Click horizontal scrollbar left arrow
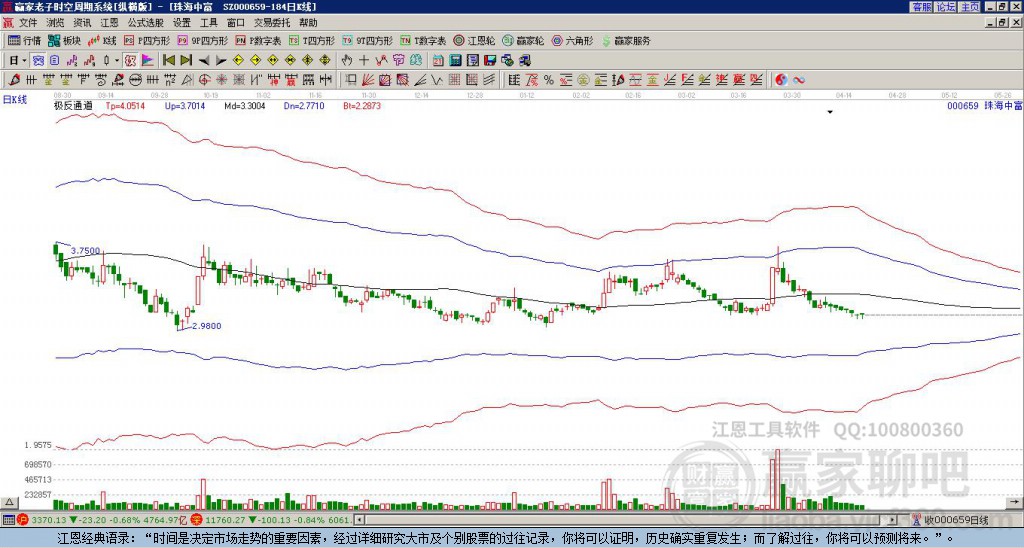The image size is (1024, 548). click(358, 520)
